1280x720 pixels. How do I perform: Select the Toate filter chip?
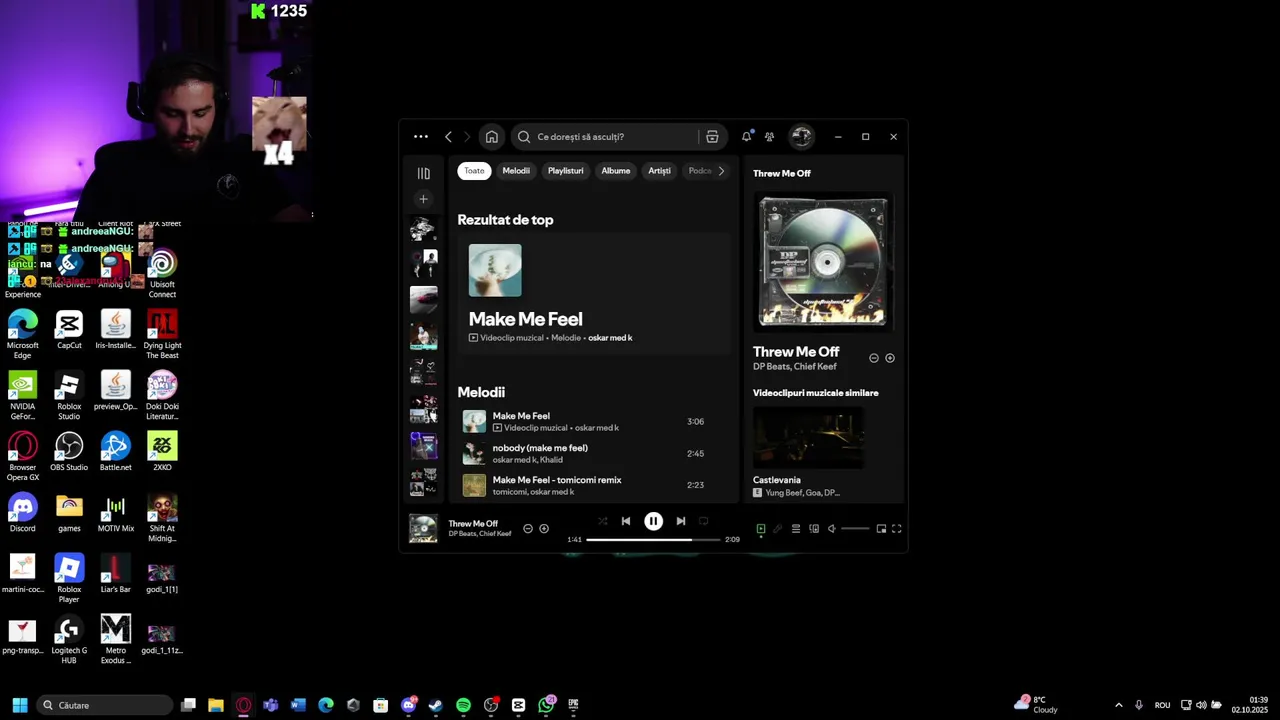coord(474,171)
